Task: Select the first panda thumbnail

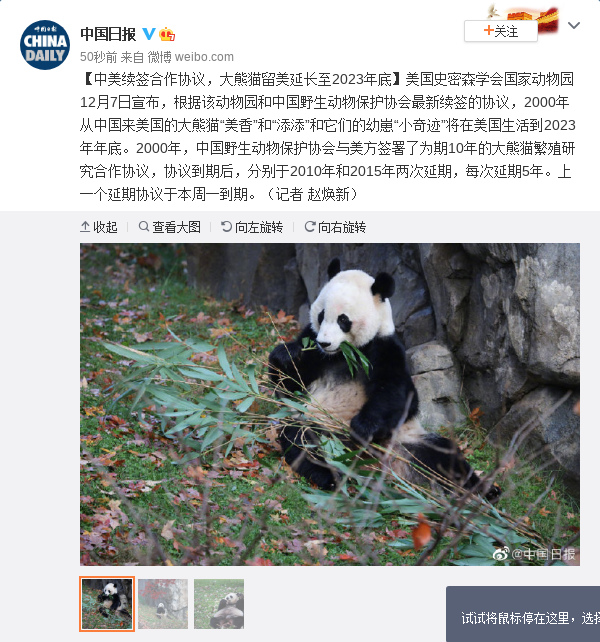Action: (107, 604)
